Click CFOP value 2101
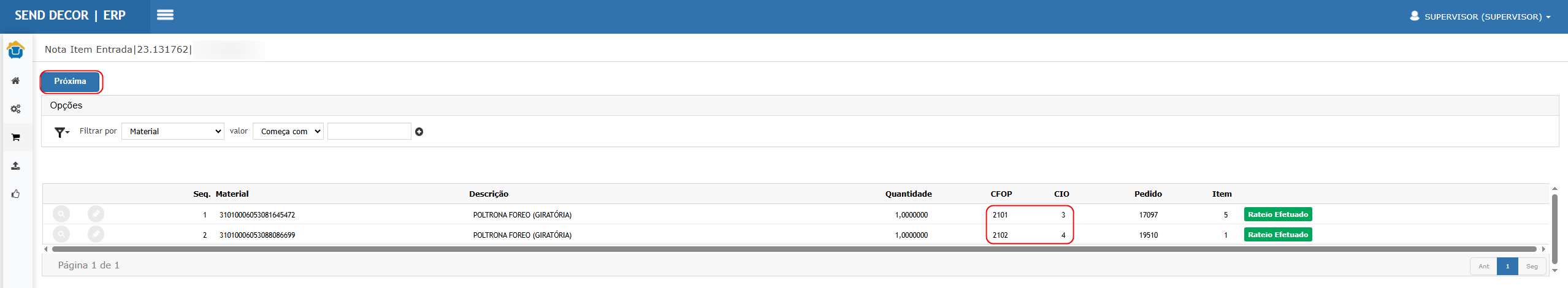This screenshot has width=1568, height=288. pyautogui.click(x=1000, y=215)
